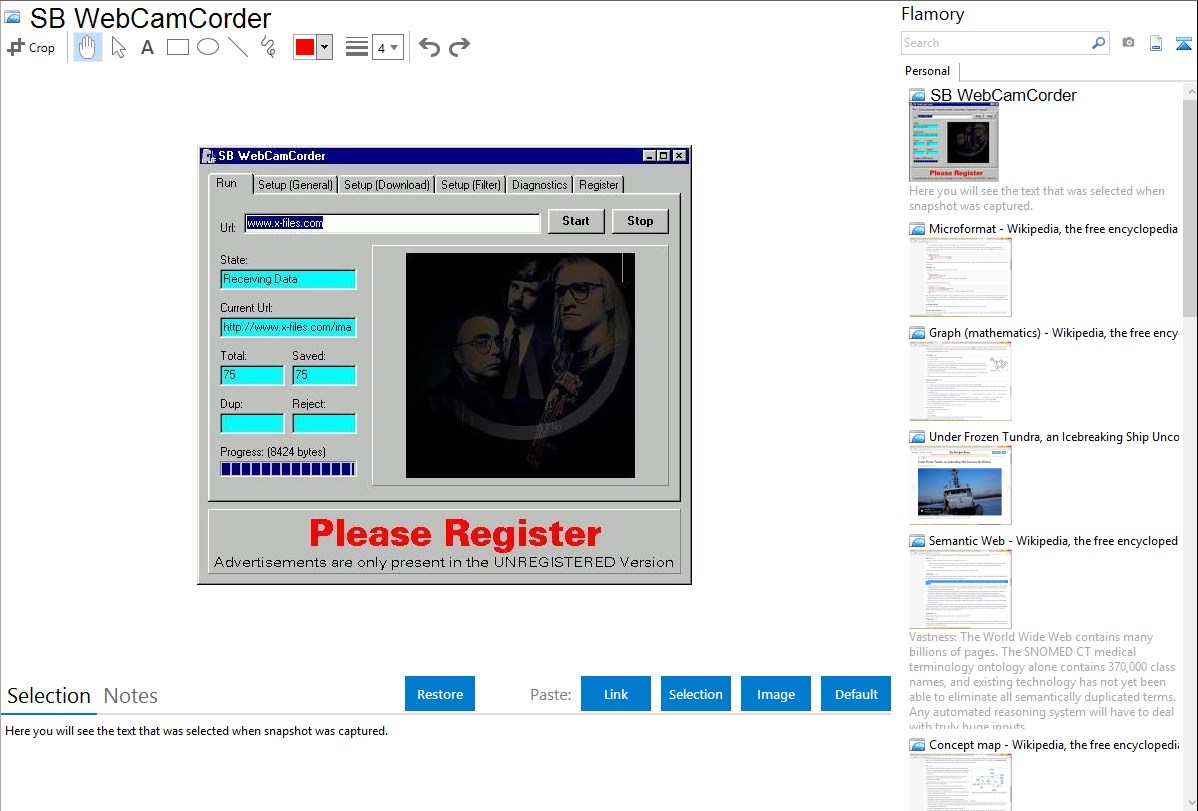Click the line thickness icon
Image resolution: width=1198 pixels, height=811 pixels.
[357, 47]
